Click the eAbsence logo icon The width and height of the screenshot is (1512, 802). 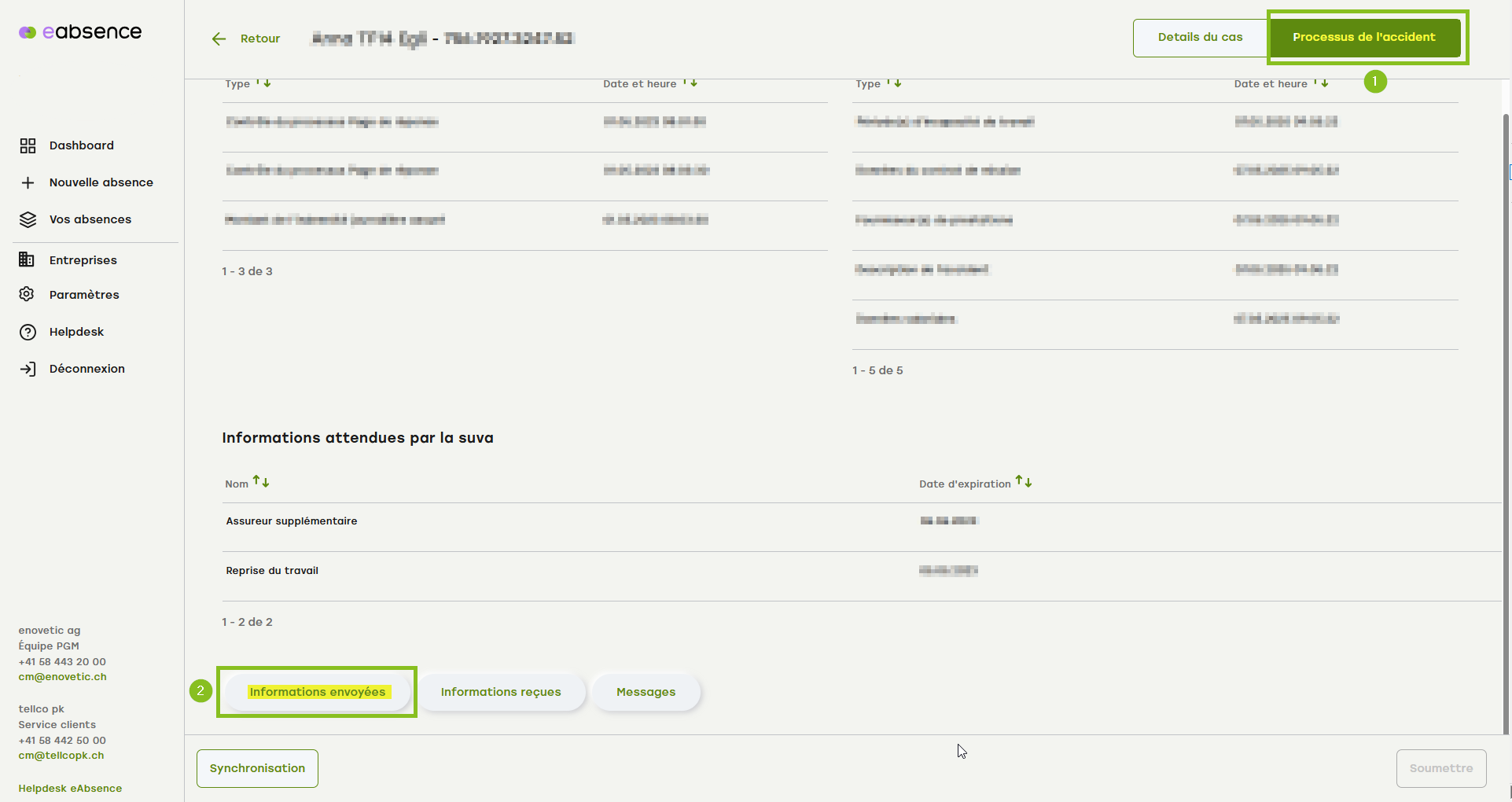pos(28,32)
